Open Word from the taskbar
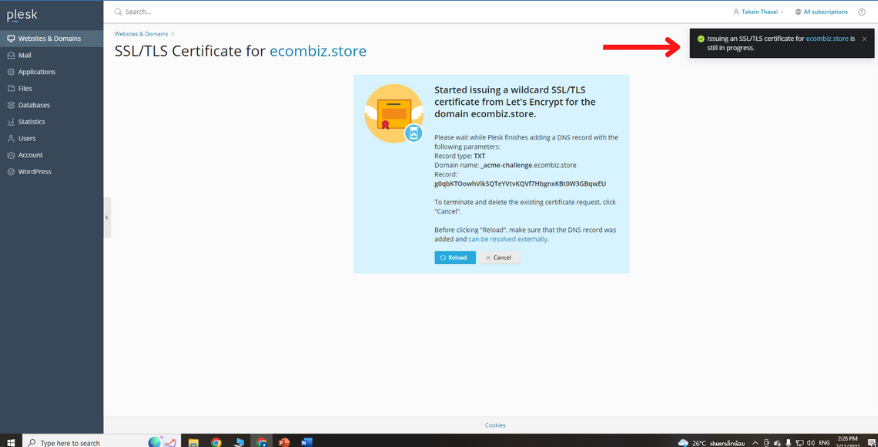This screenshot has width=878, height=447. point(306,443)
